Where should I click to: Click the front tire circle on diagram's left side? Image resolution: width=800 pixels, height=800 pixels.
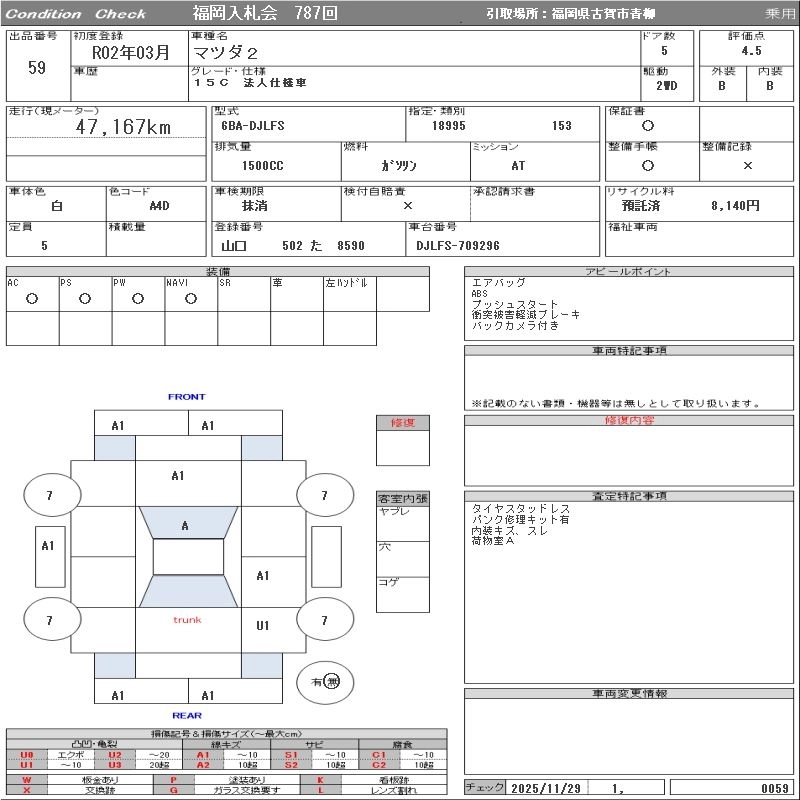click(x=49, y=495)
